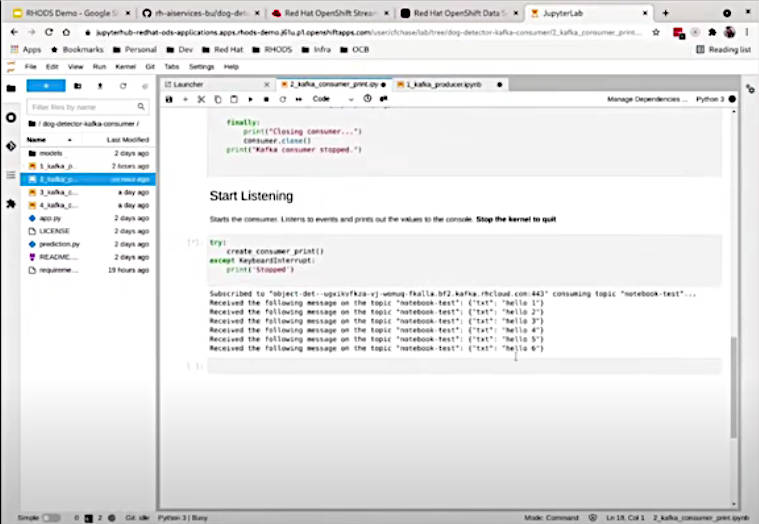Open the Git panel in left sidebar
759x524 pixels.
(x=11, y=146)
